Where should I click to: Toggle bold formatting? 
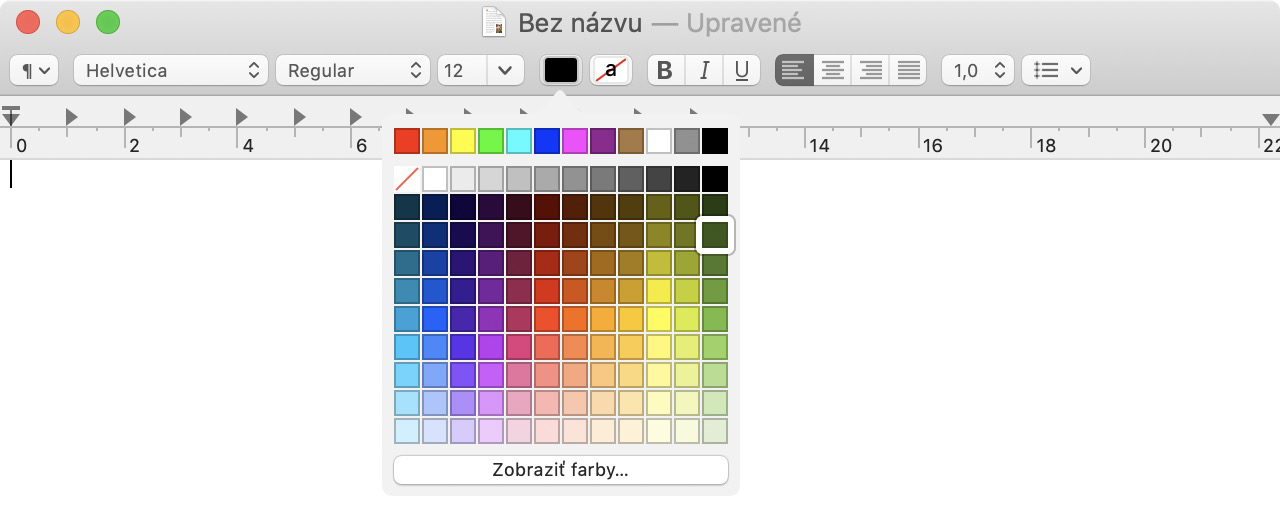(665, 70)
